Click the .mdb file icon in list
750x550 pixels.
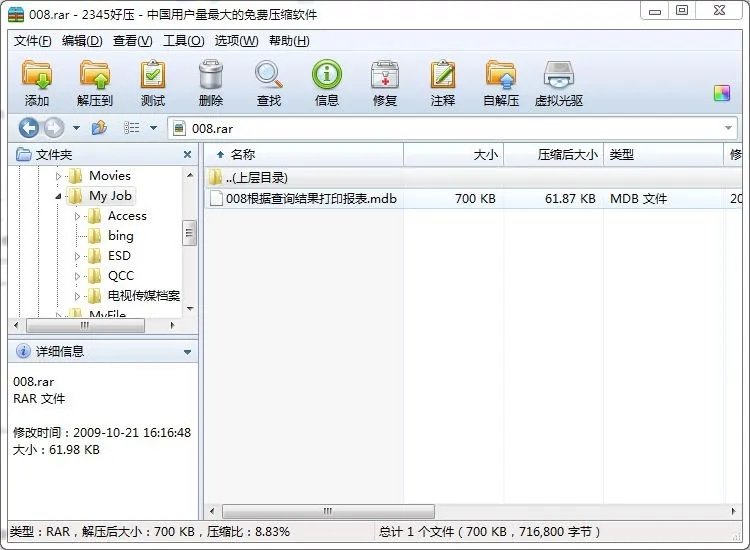216,198
